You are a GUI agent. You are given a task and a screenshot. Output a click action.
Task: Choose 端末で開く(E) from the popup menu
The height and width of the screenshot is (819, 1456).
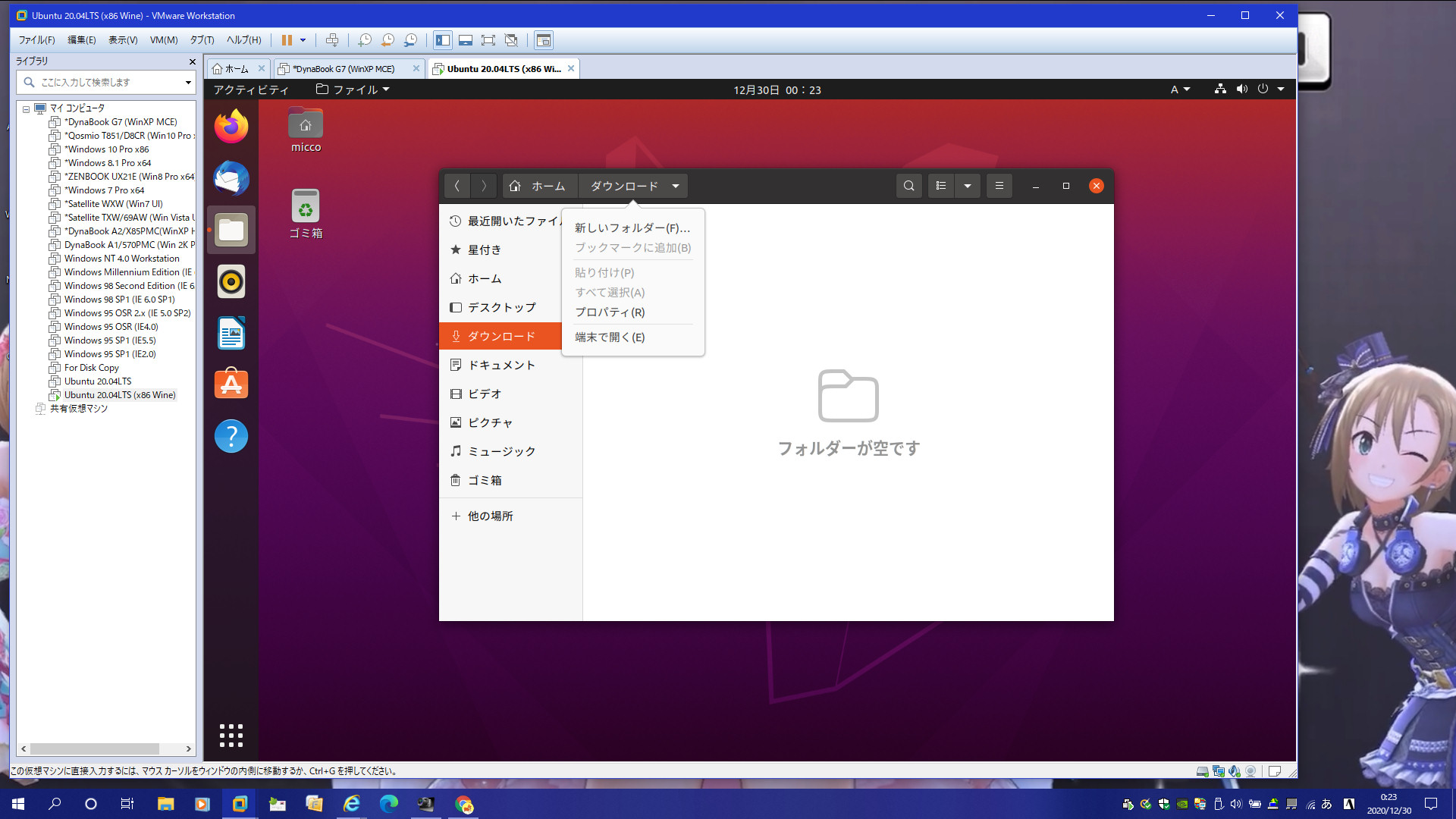click(632, 337)
